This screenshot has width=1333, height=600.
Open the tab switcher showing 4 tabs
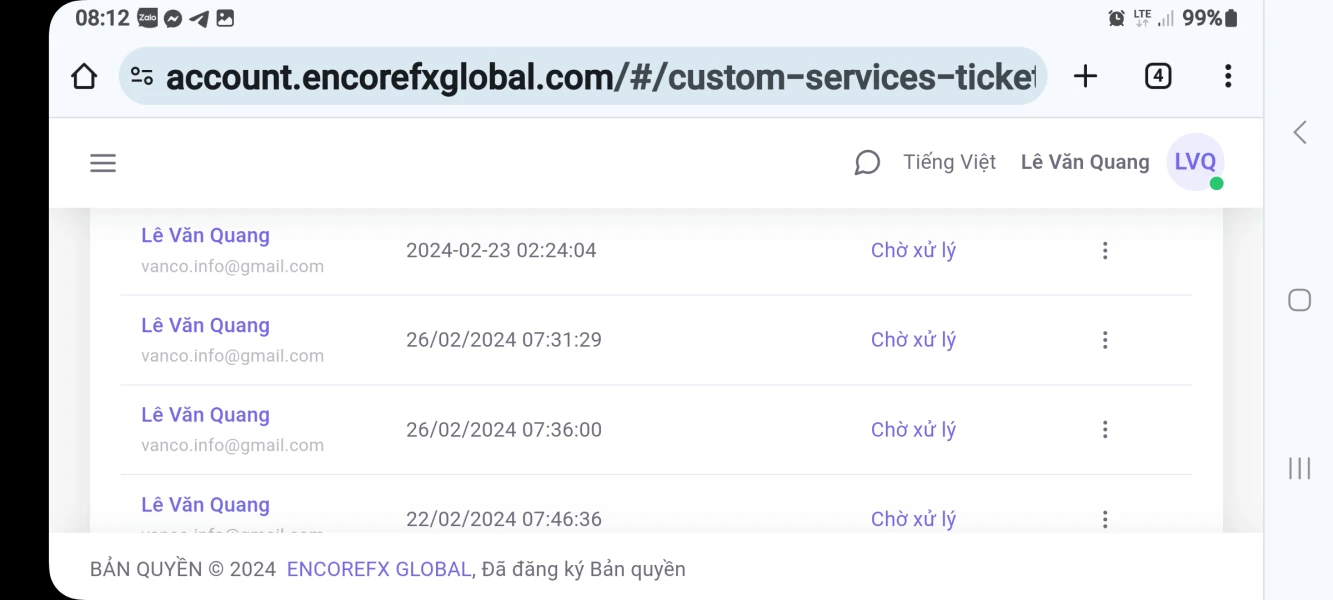tap(1158, 76)
